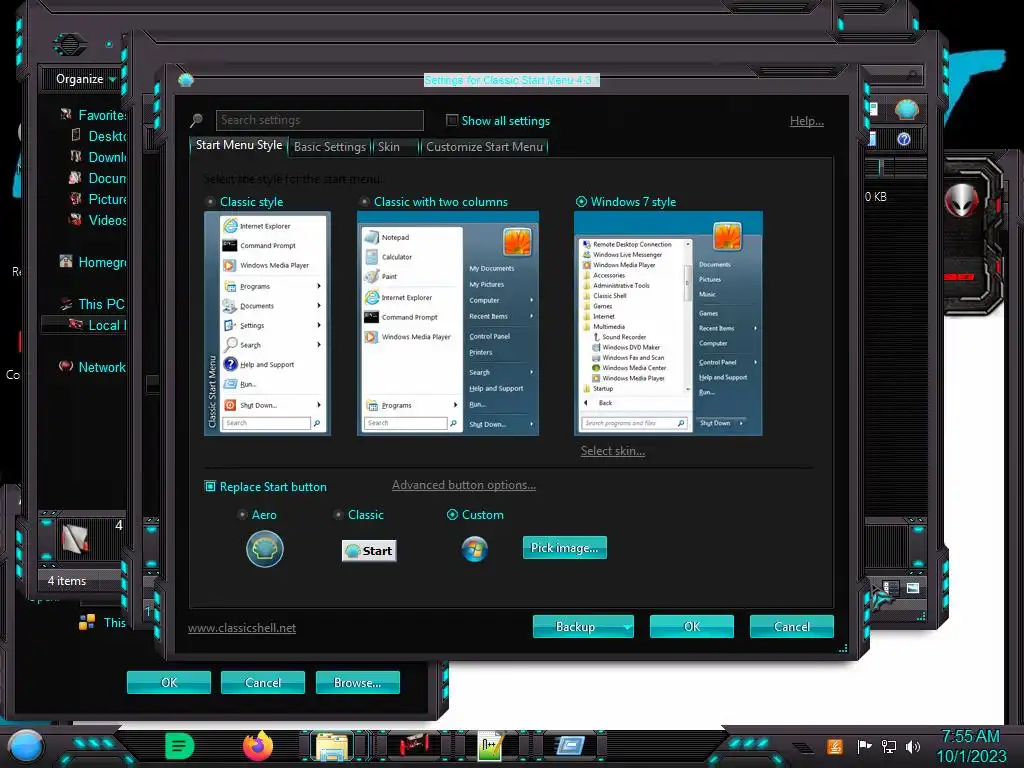Click OK in the background dialog

point(168,682)
